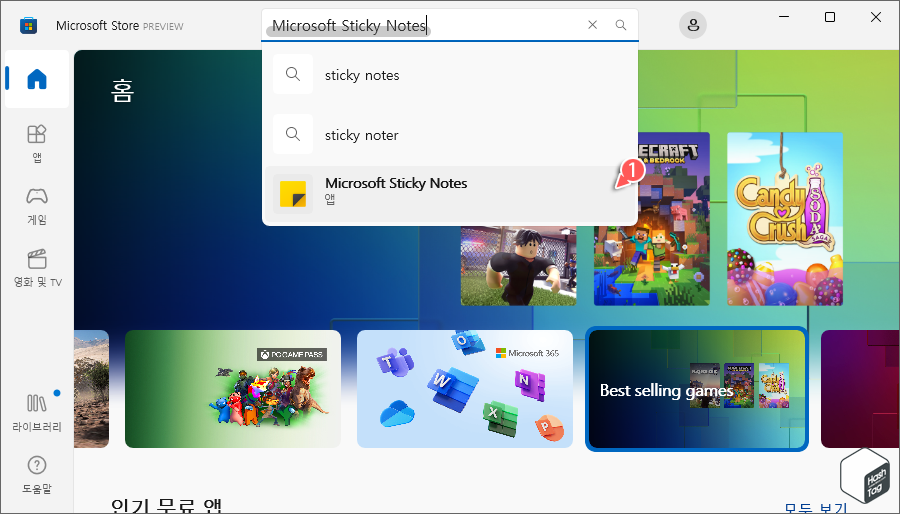Image resolution: width=900 pixels, height=514 pixels.
Task: Select the 'sticky noter' suggestion
Action: [x=450, y=135]
